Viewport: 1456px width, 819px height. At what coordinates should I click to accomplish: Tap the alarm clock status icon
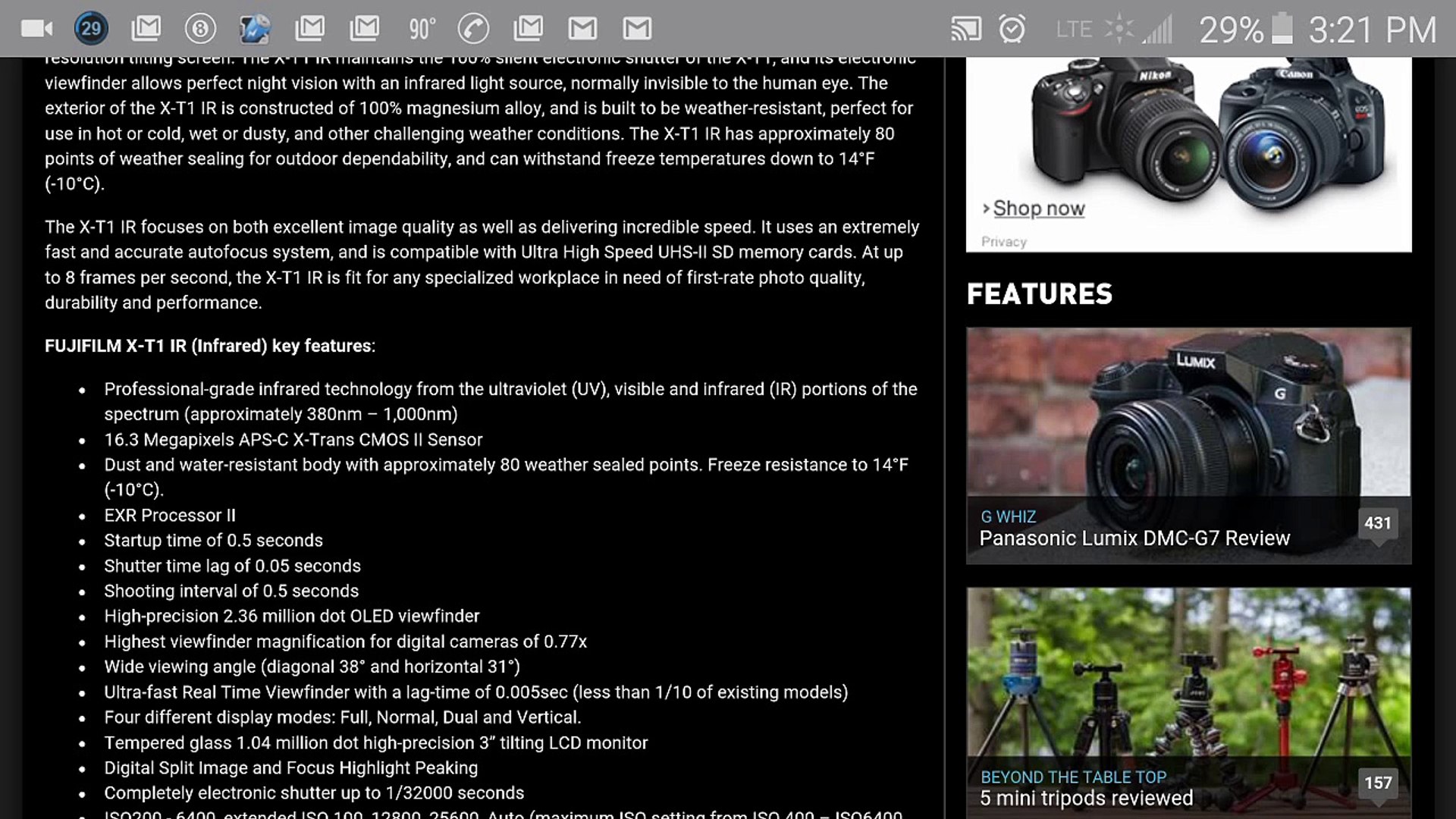[1012, 29]
